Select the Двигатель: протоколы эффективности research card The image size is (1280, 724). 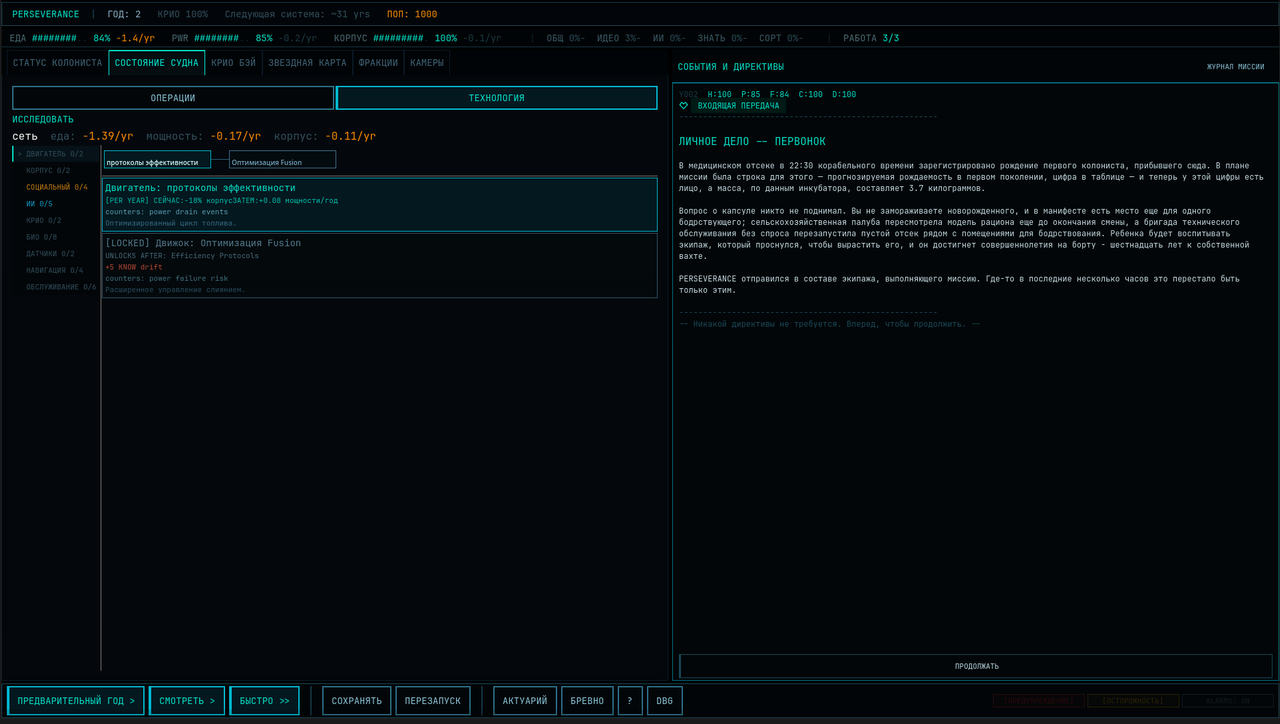(380, 205)
